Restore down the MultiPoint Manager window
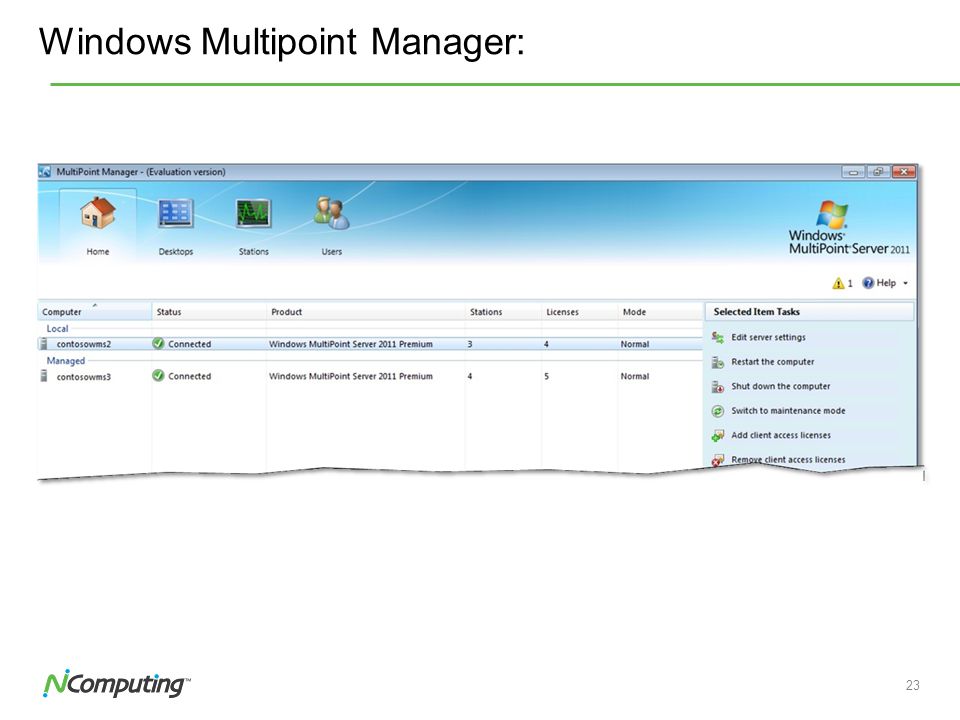Viewport: 960px width, 720px height. click(x=878, y=172)
